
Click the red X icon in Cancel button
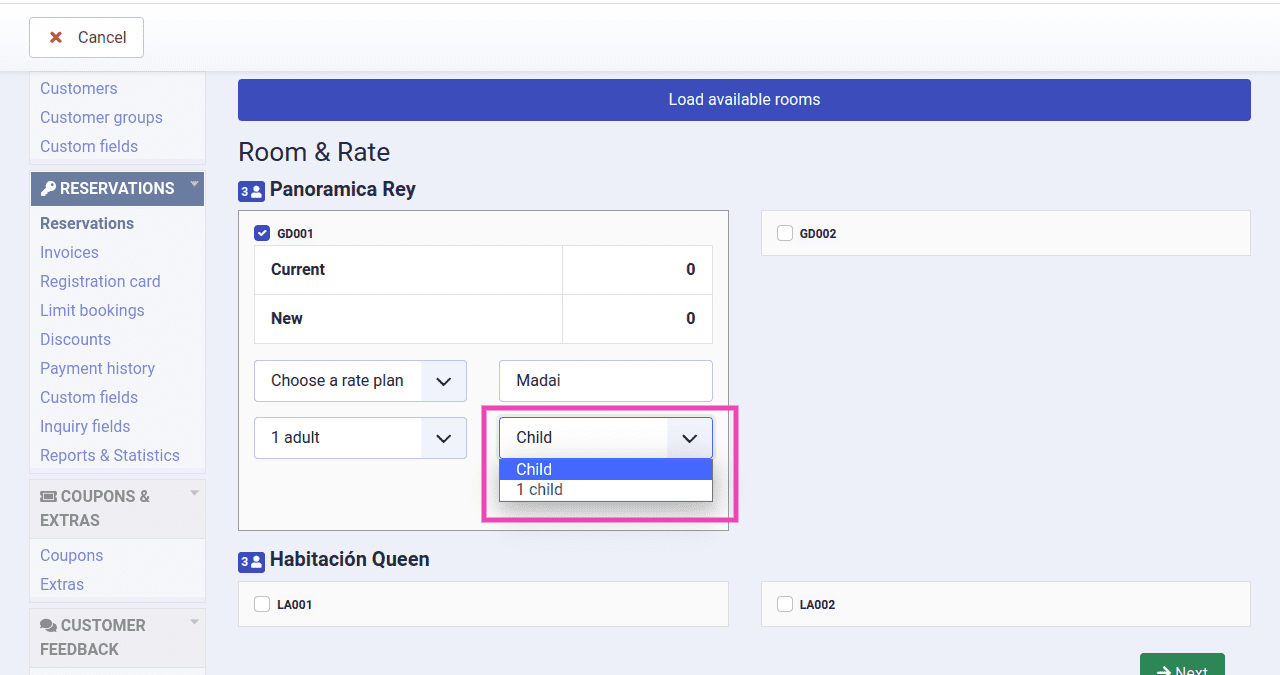pos(56,37)
